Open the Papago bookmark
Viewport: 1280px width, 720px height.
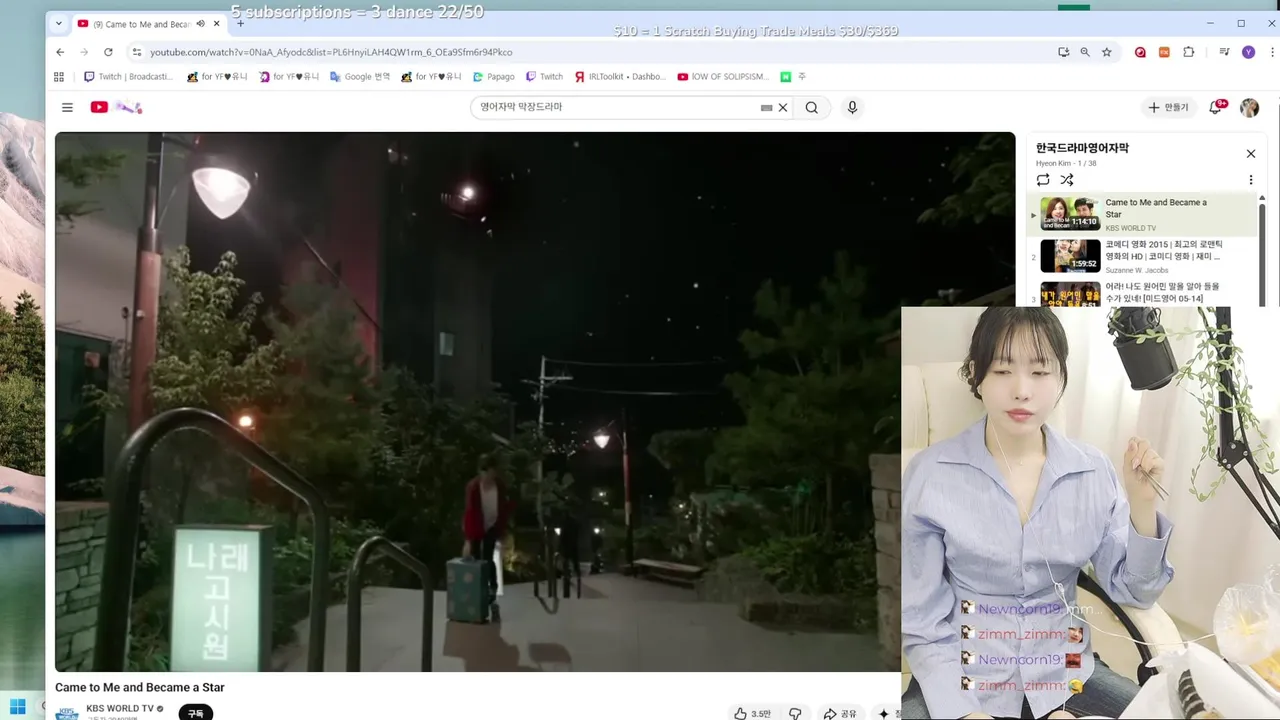[494, 77]
